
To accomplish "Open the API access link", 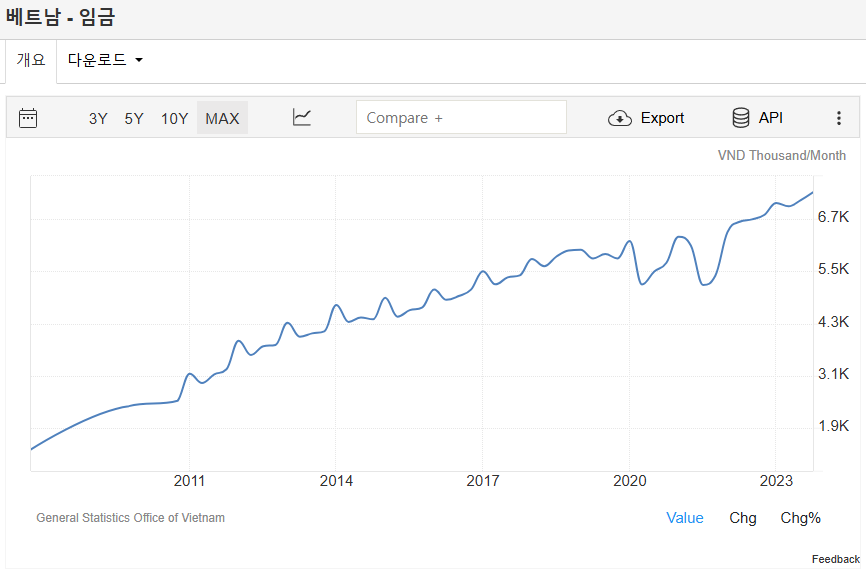I will [770, 118].
